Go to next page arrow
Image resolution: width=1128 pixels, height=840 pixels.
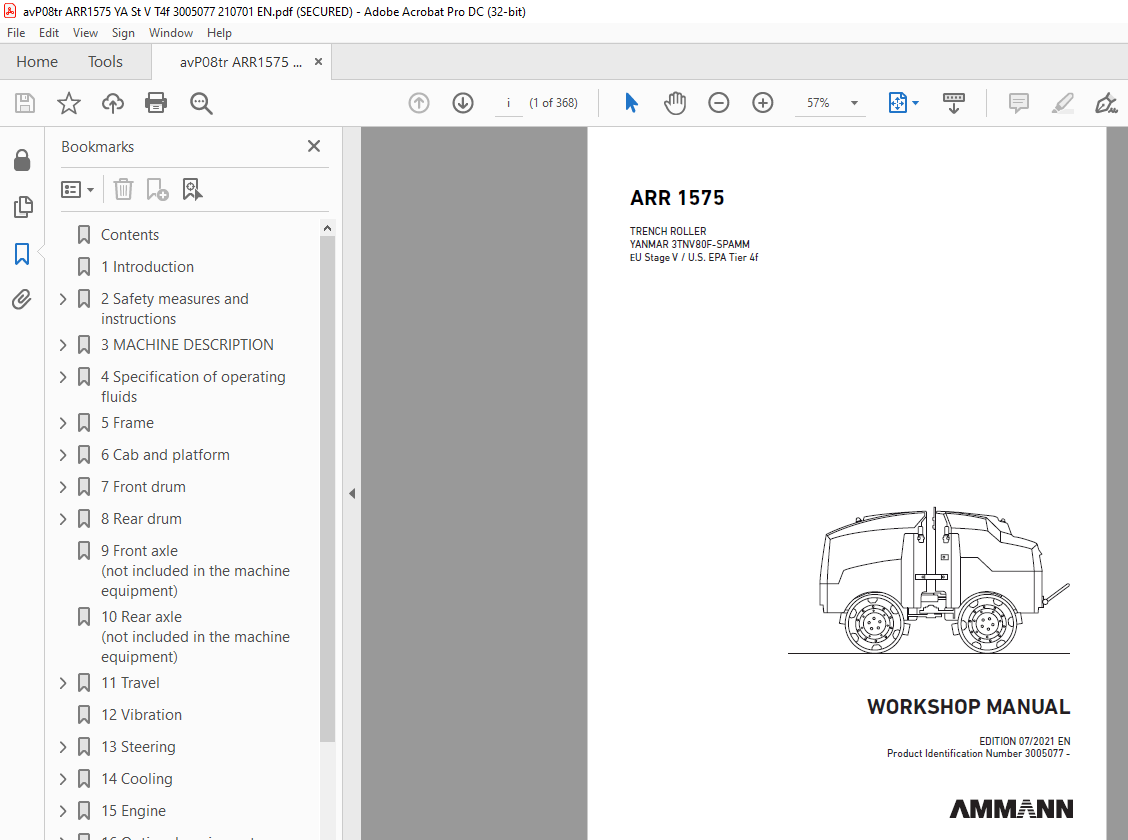463,103
